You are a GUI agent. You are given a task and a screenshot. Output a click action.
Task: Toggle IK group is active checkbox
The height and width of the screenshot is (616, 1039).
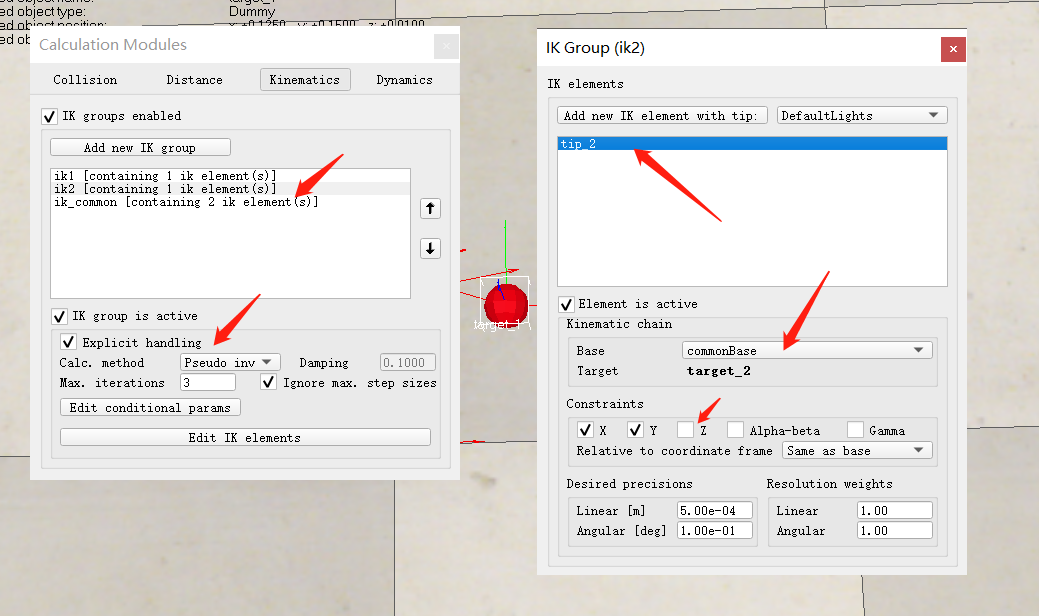click(x=59, y=317)
